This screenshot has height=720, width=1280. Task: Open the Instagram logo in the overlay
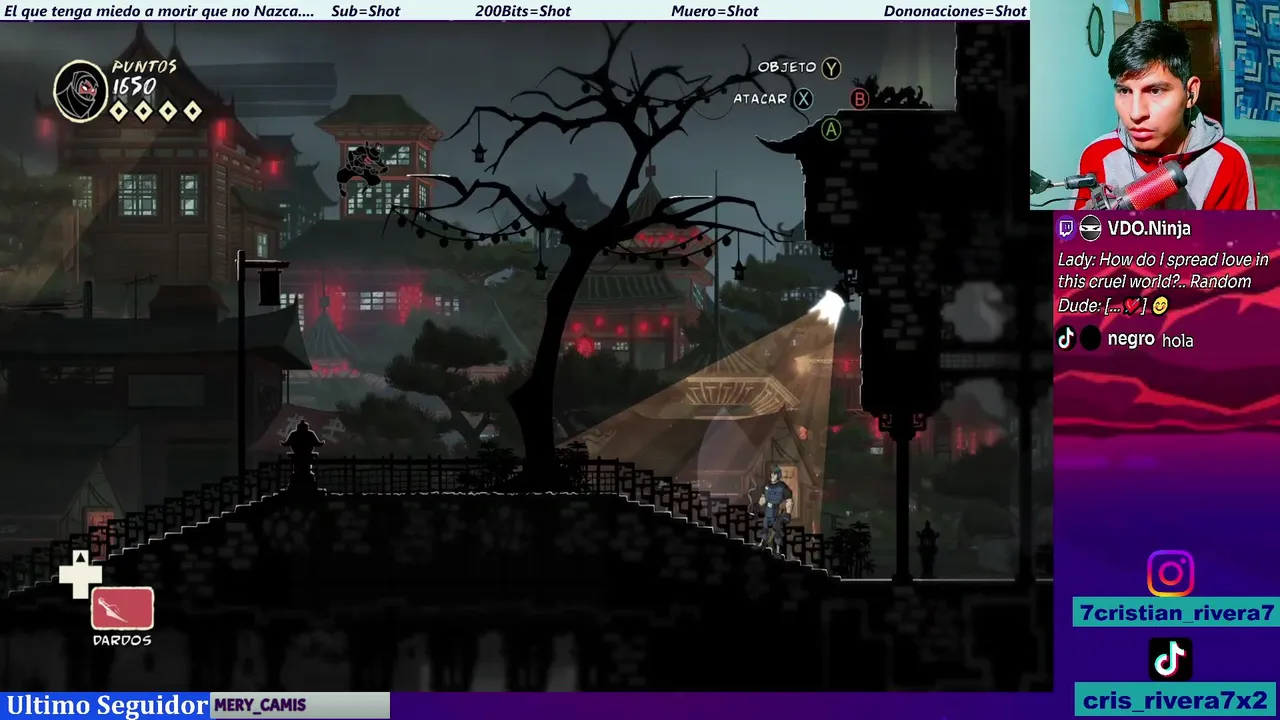click(x=1170, y=574)
